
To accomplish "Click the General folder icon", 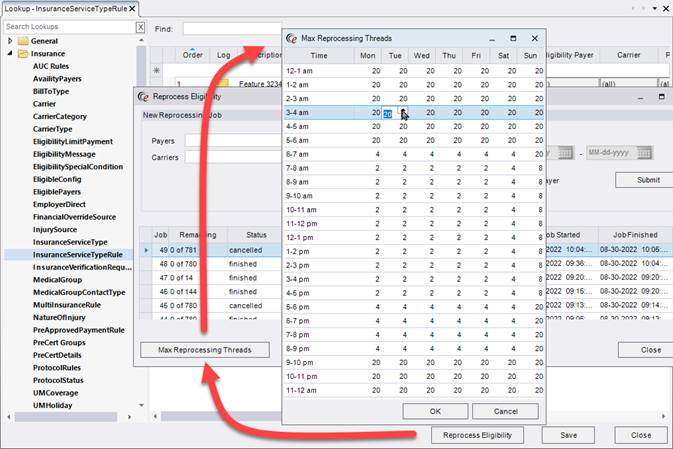I will point(22,41).
